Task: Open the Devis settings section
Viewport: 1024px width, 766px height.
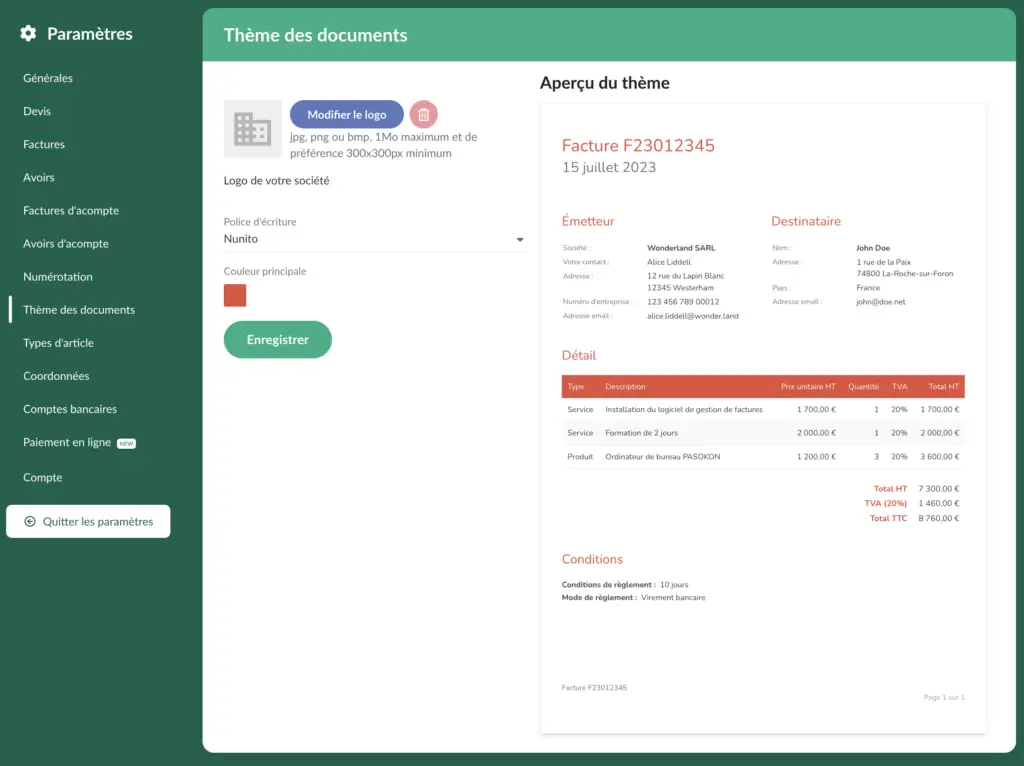Action: pyautogui.click(x=37, y=111)
